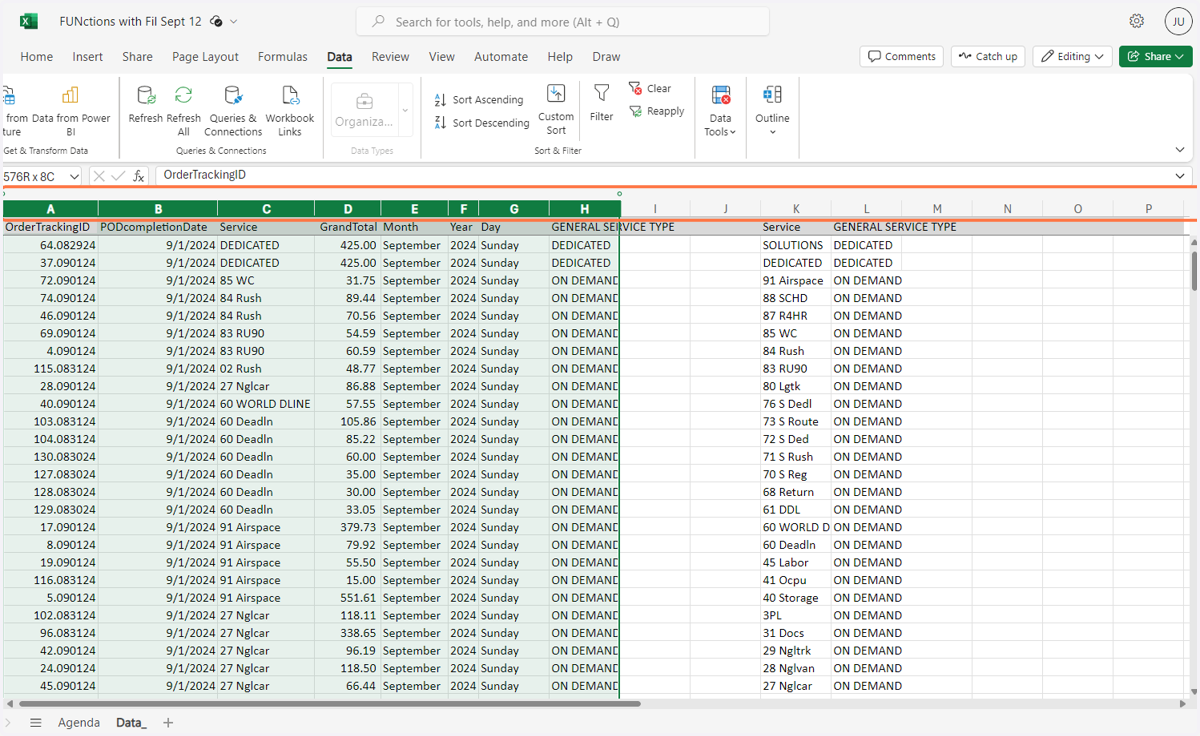This screenshot has width=1200, height=736.
Task: Click the Excel app logo icon
Action: coord(29,21)
